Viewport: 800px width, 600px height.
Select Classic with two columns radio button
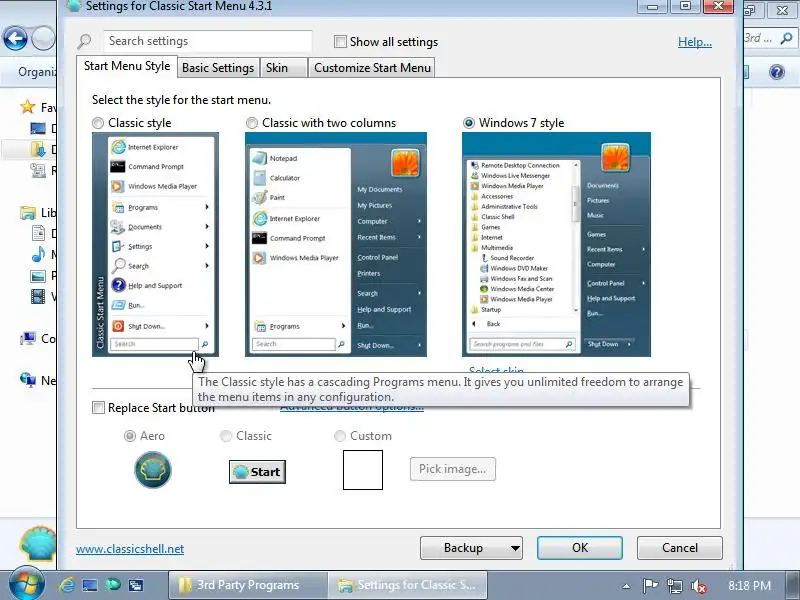252,123
